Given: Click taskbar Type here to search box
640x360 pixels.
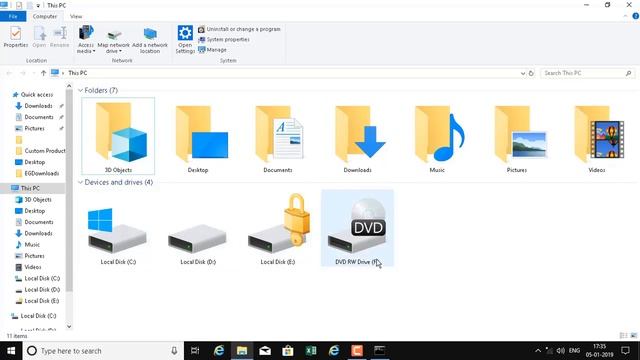Looking at the screenshot, I should coord(103,351).
